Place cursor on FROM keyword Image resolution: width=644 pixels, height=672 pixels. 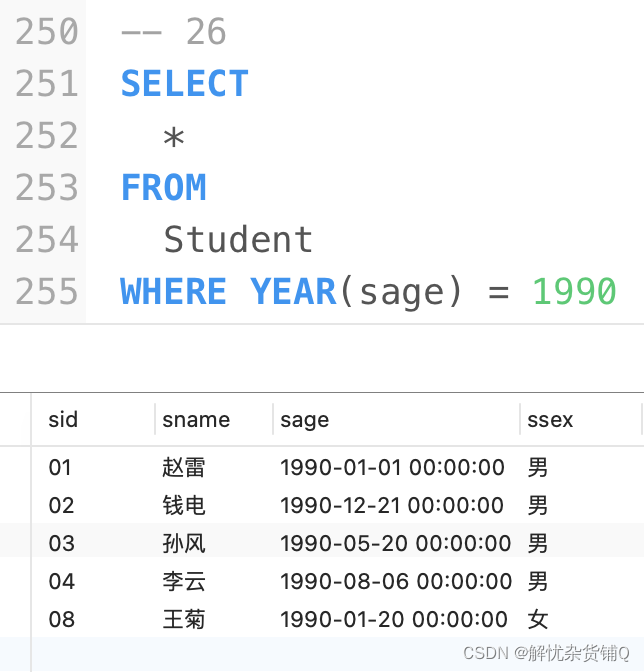pos(164,187)
